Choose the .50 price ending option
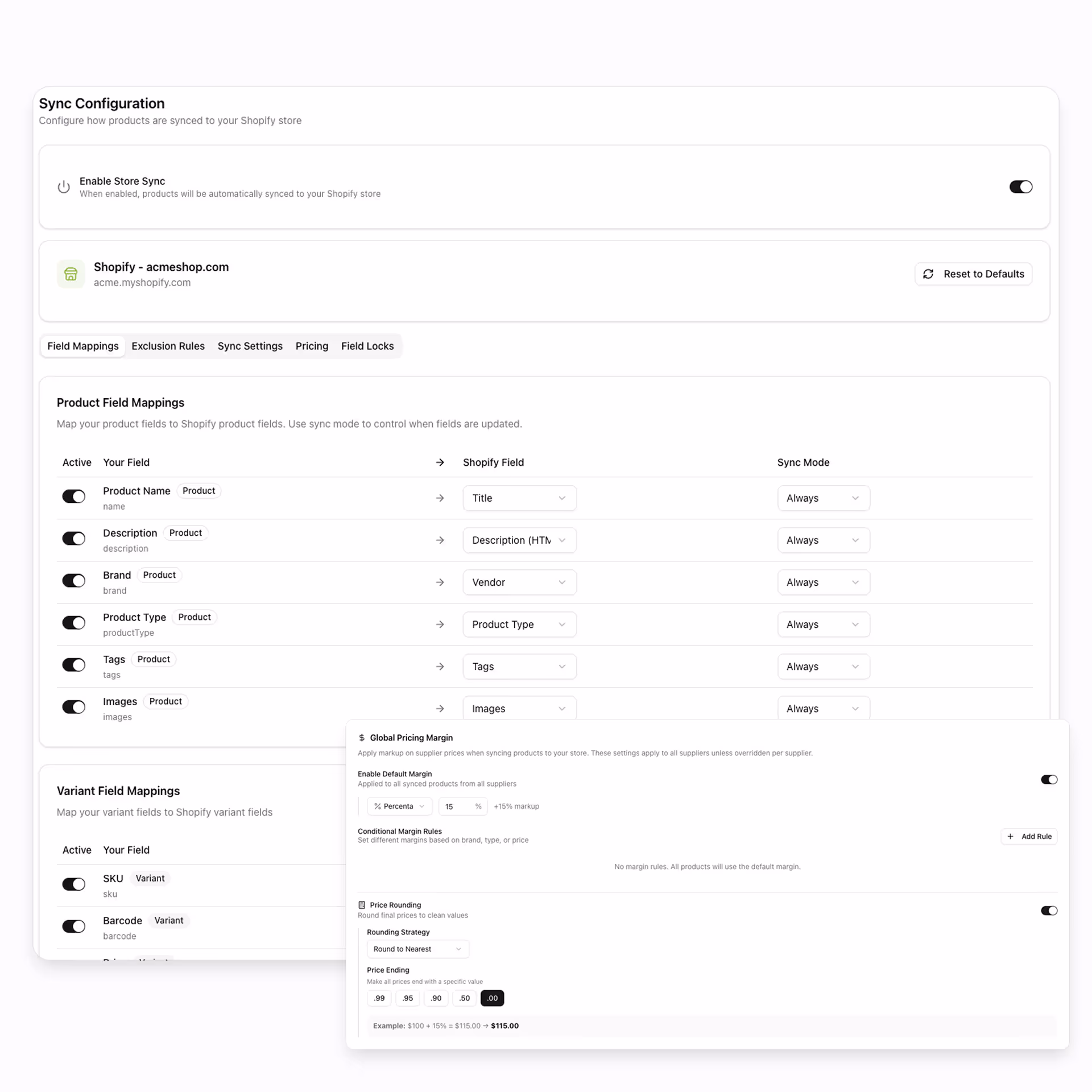This screenshot has height=1092, width=1092. [465, 998]
